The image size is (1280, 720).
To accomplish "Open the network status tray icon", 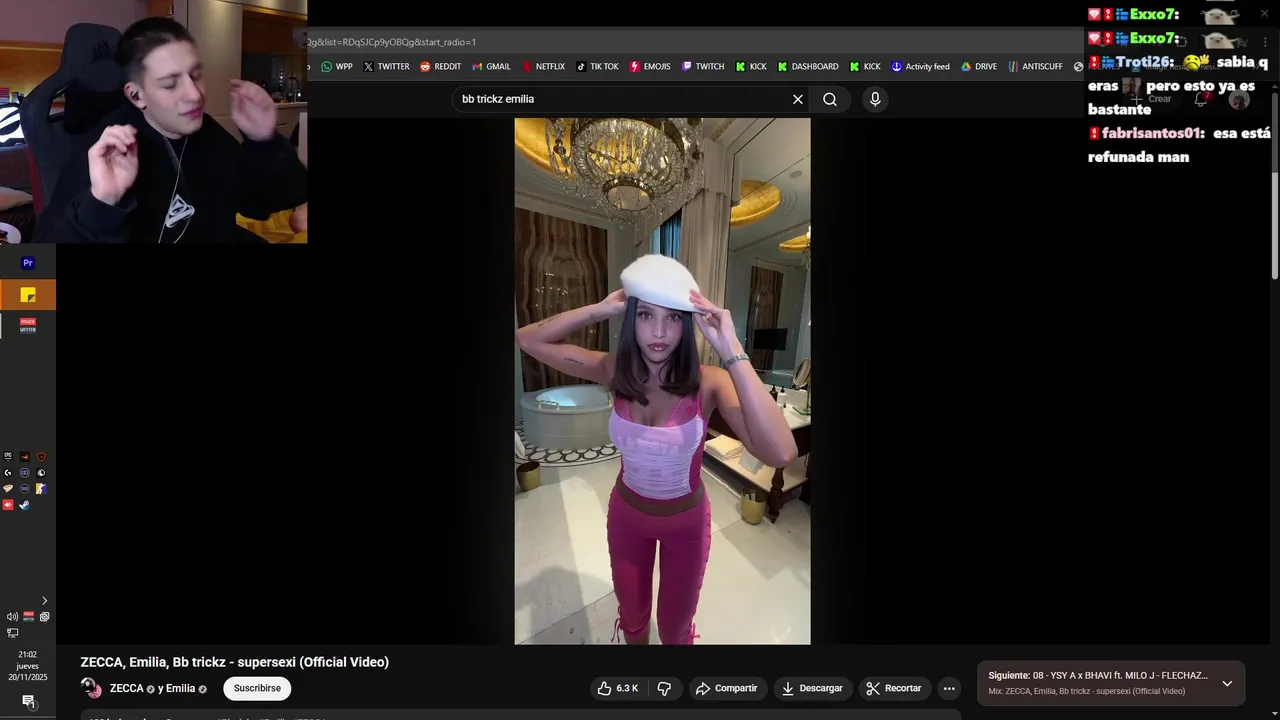I will click(13, 633).
